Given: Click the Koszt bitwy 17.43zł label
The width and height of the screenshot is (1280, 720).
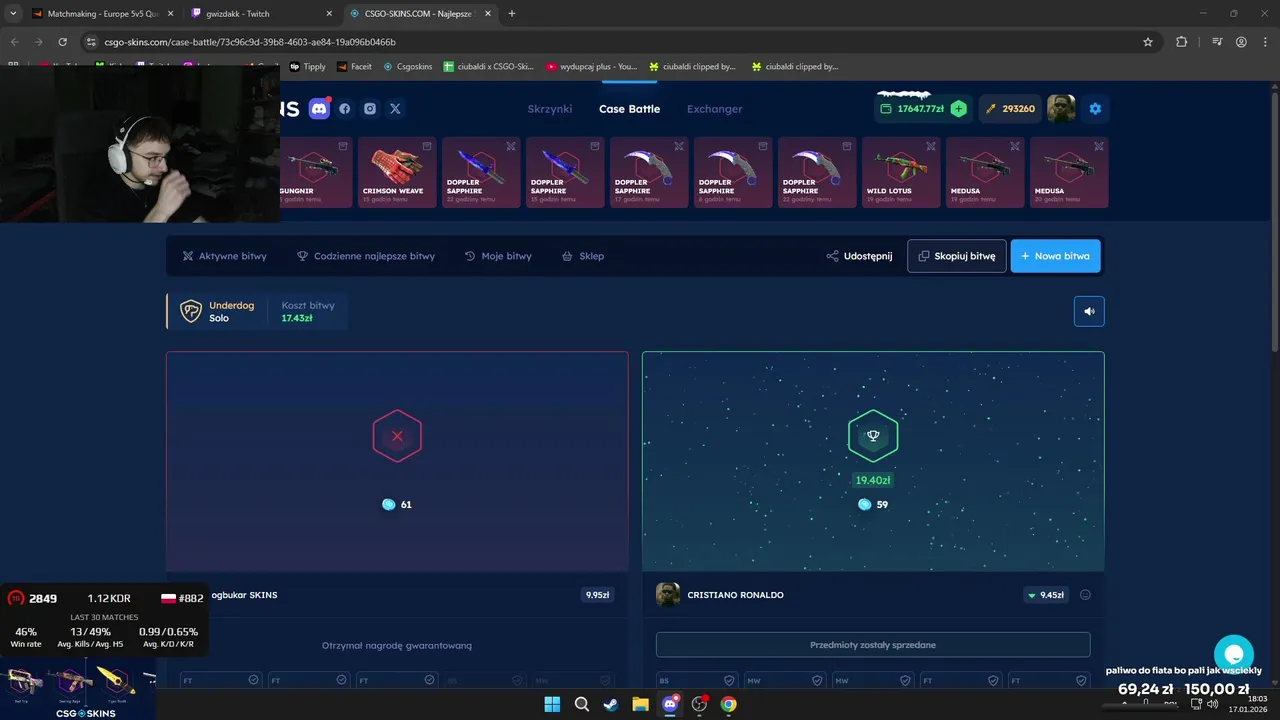Looking at the screenshot, I should coord(308,311).
